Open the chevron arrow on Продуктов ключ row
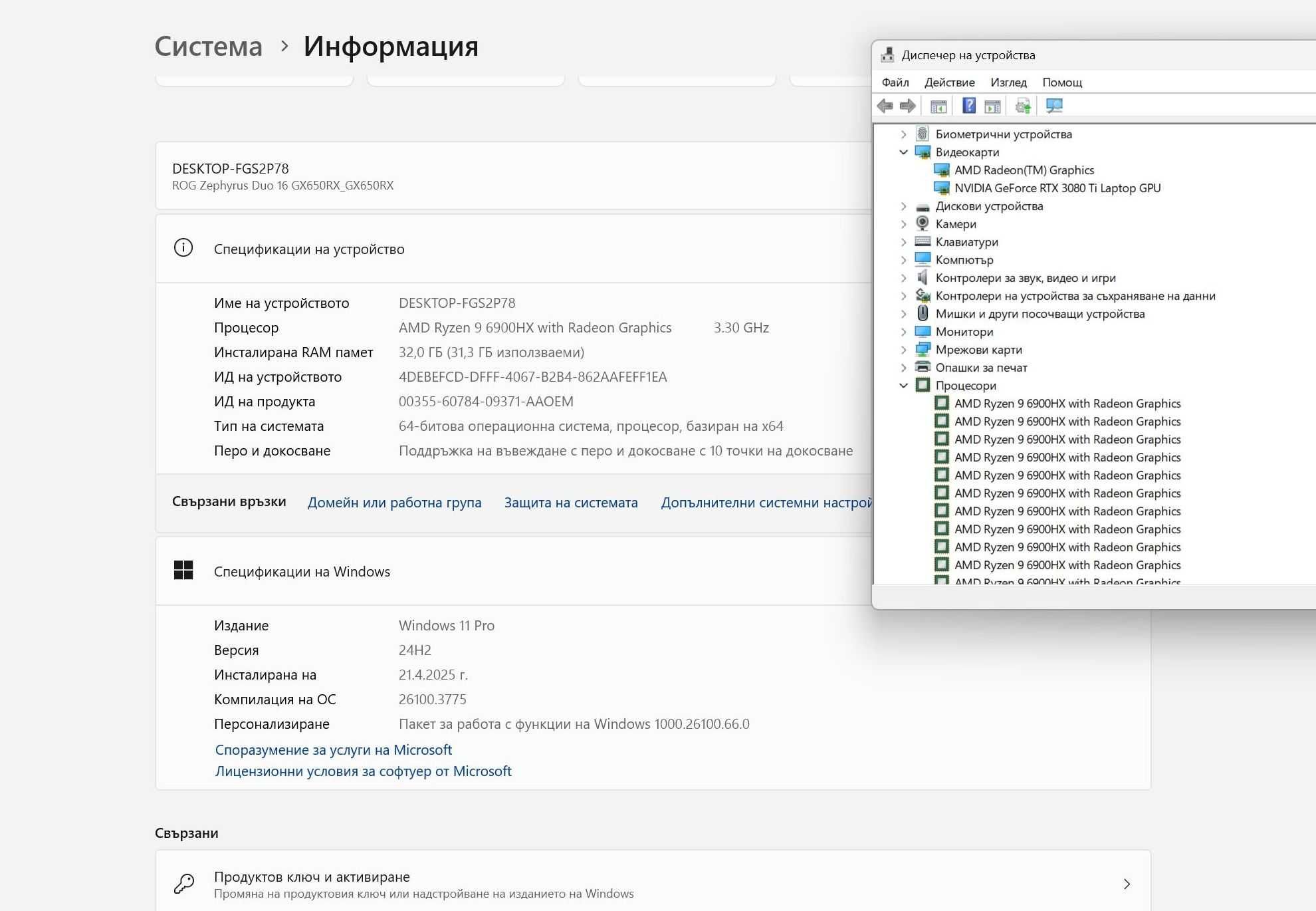 (x=1127, y=884)
